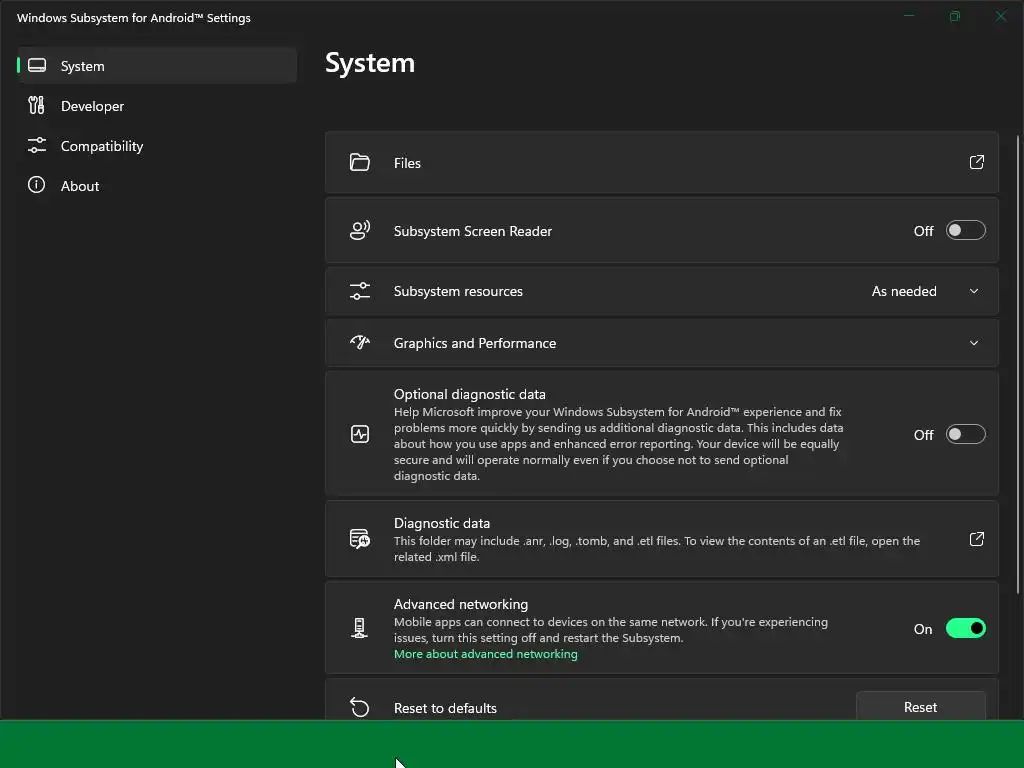Click the Advanced networking device icon

point(359,628)
